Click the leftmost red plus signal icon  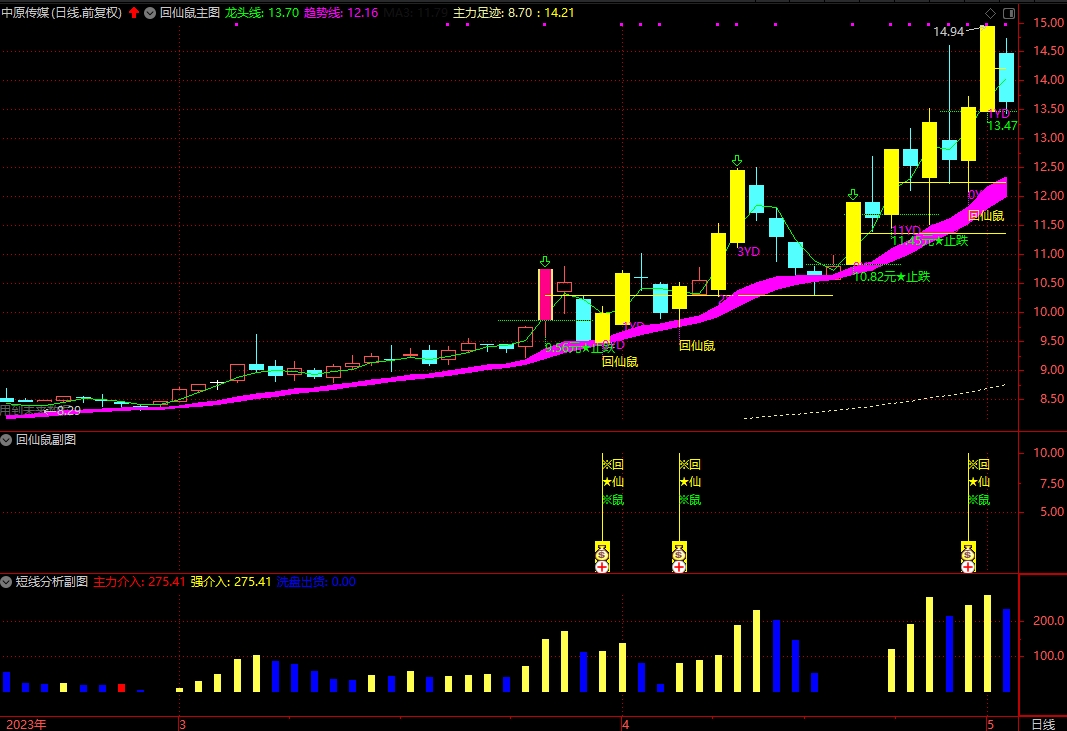click(x=602, y=566)
